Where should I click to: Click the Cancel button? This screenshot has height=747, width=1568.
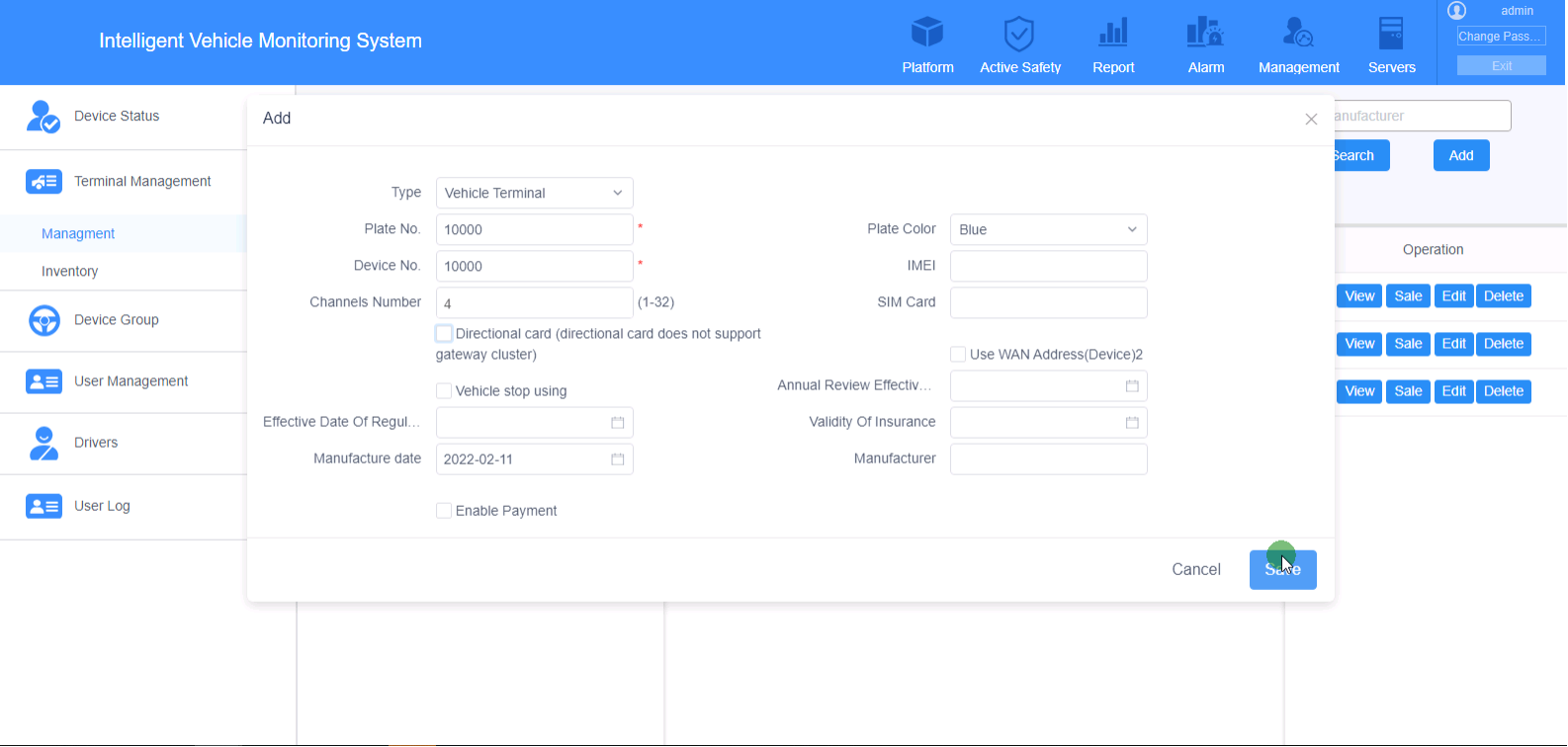[x=1196, y=570]
